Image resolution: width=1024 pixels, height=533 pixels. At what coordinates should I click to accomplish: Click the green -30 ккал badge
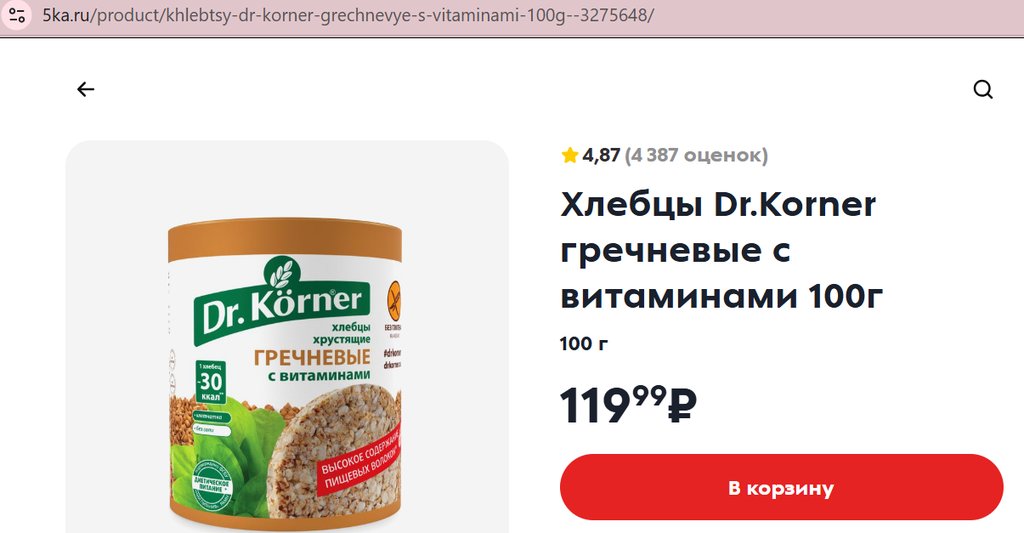(211, 381)
